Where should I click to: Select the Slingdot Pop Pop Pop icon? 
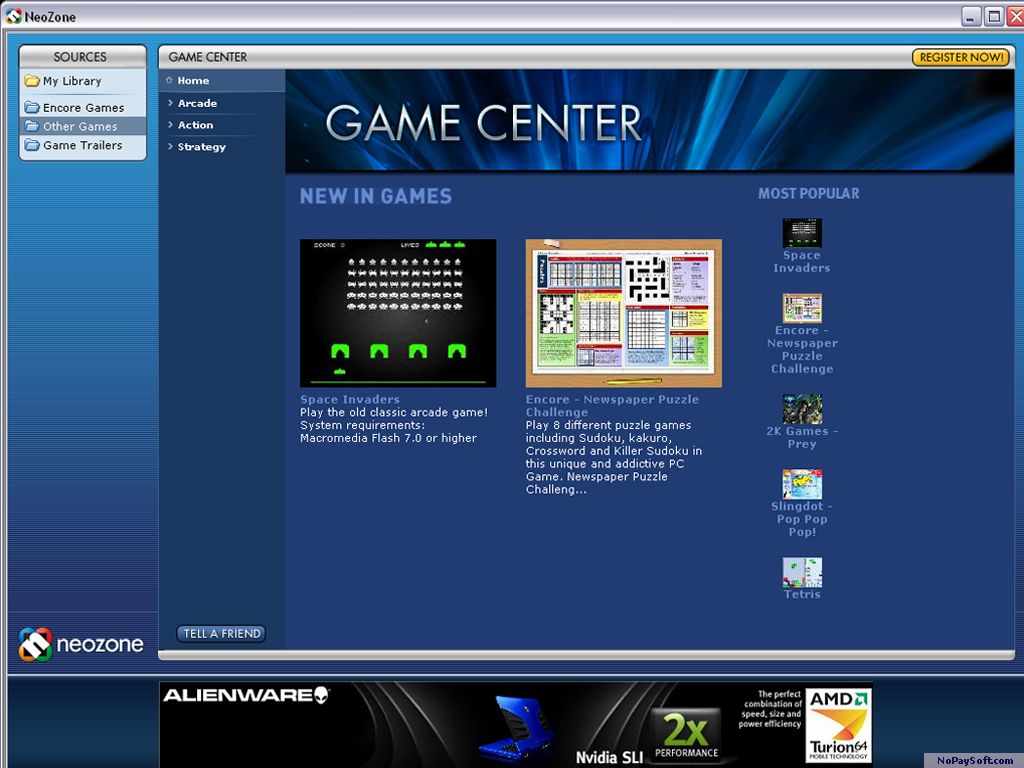802,484
